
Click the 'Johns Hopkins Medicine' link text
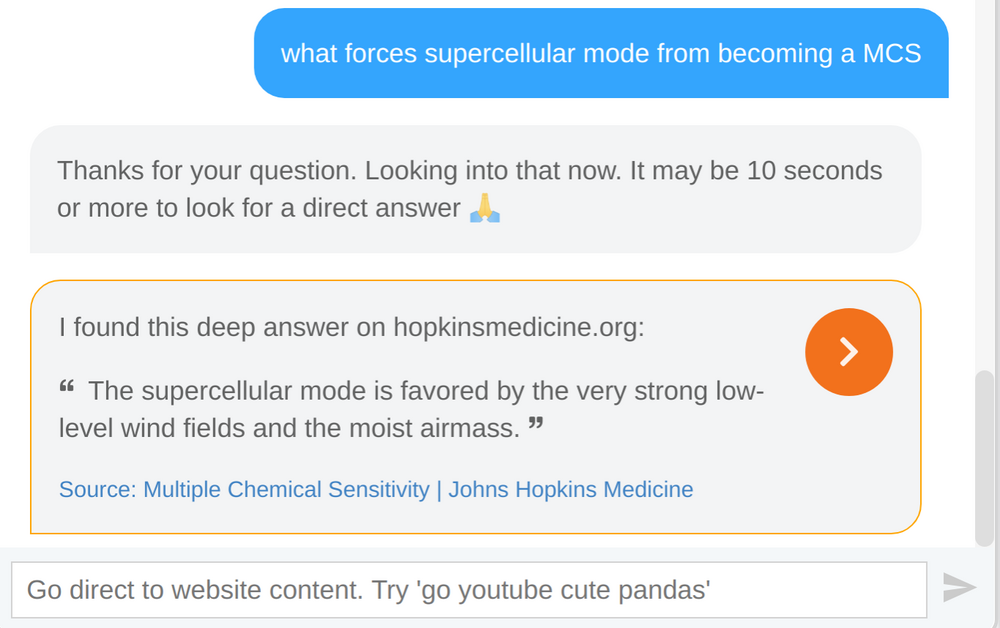(570, 490)
